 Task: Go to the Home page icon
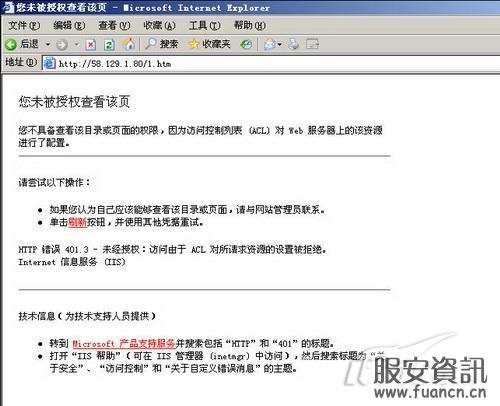point(129,44)
